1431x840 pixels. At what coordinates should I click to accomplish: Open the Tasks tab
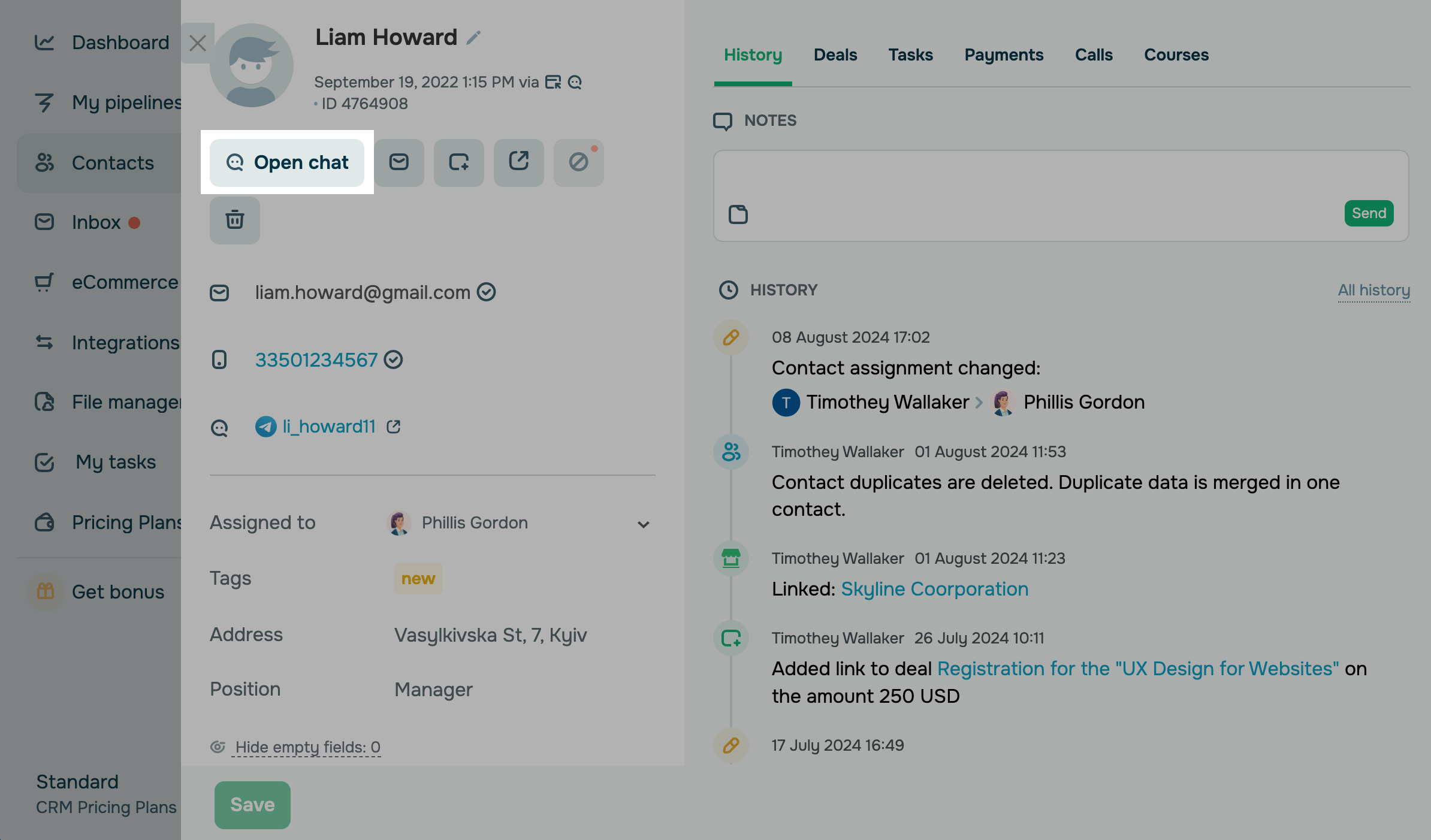pos(910,55)
